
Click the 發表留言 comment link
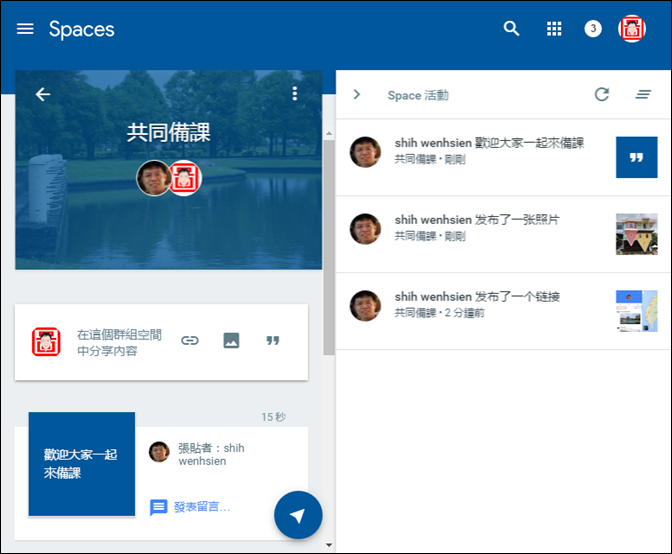point(202,507)
